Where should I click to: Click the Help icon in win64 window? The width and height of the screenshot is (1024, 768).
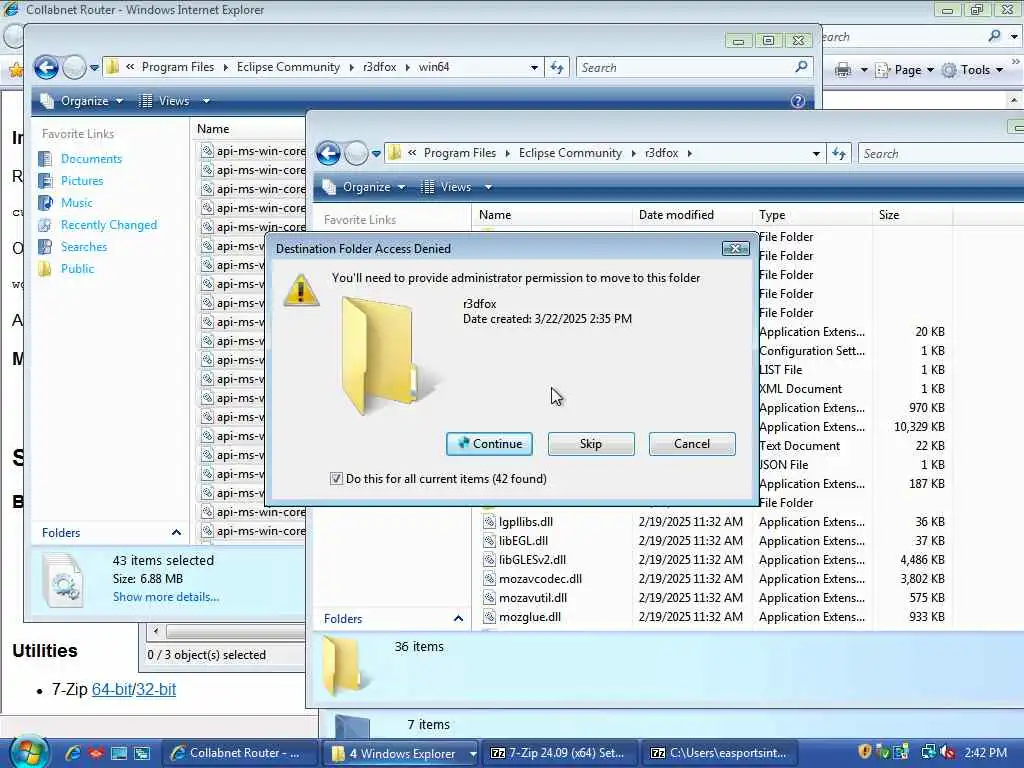tap(797, 101)
